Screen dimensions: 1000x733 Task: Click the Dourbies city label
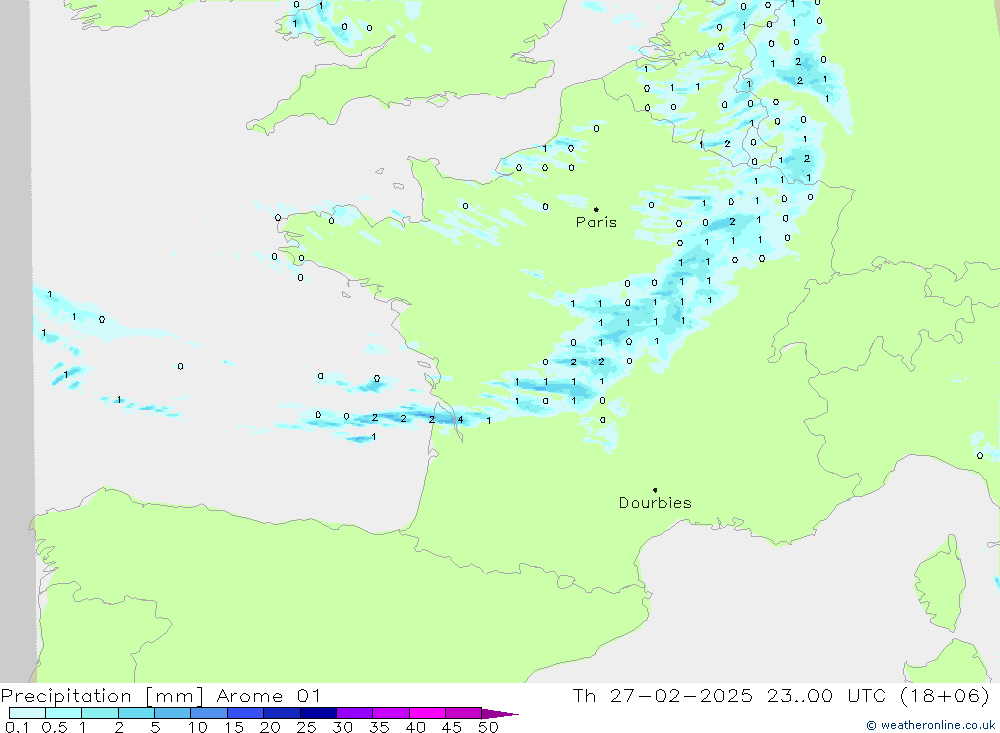(x=655, y=503)
